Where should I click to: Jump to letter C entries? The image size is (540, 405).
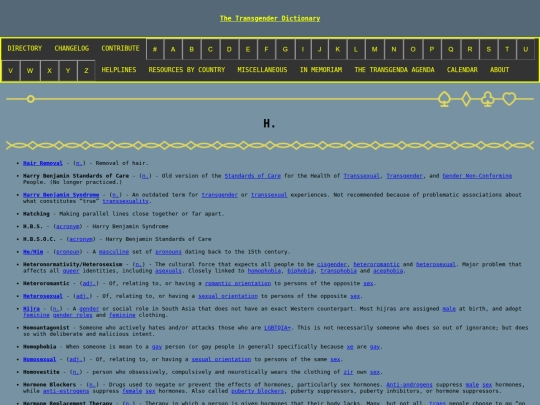point(210,49)
